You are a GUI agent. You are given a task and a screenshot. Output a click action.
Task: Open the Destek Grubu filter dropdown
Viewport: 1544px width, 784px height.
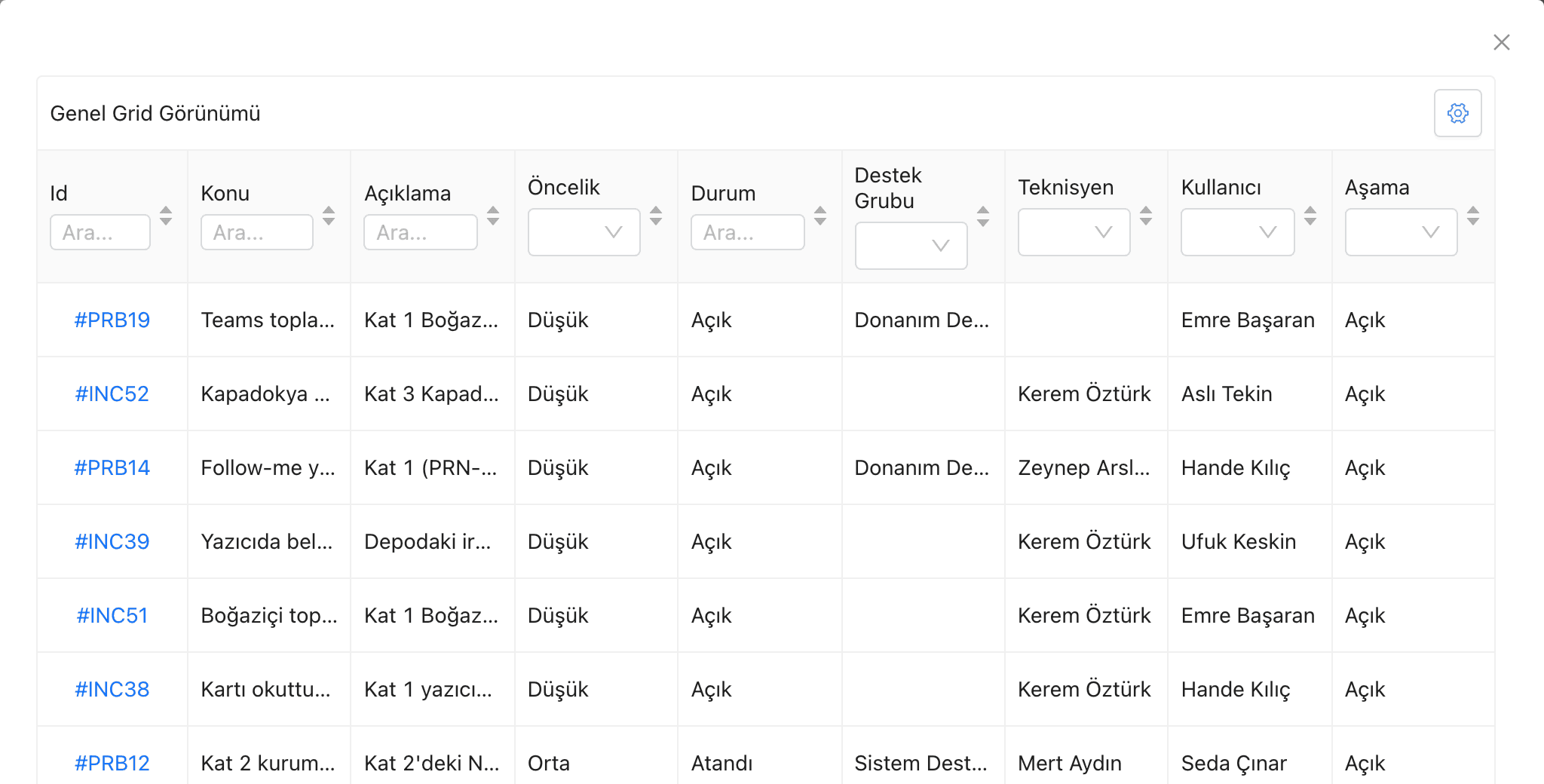coord(911,246)
